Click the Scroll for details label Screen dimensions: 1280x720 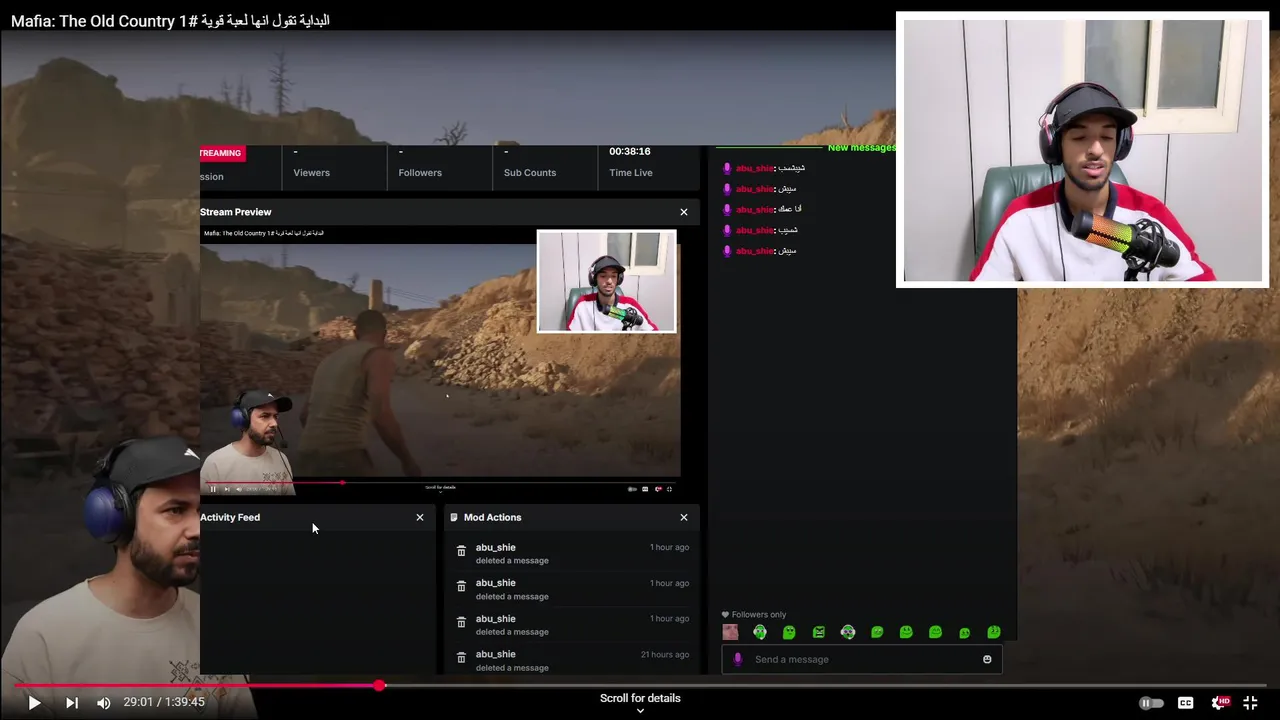click(640, 698)
